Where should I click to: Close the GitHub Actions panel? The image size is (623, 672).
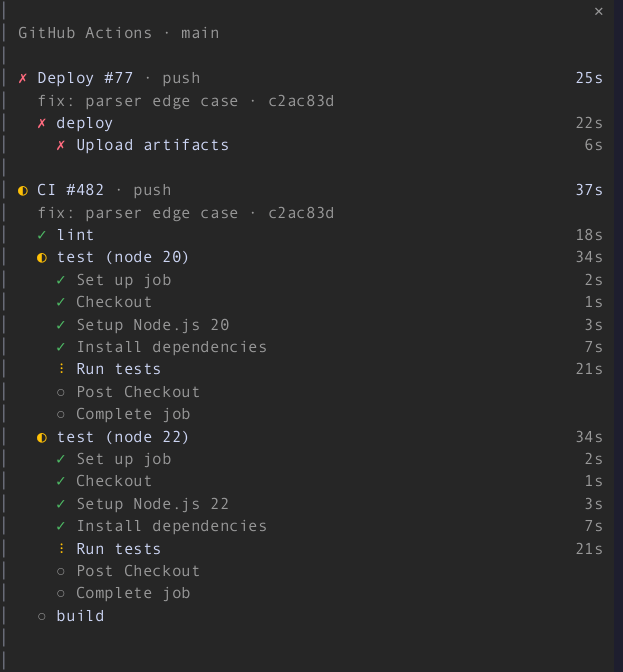coord(598,12)
